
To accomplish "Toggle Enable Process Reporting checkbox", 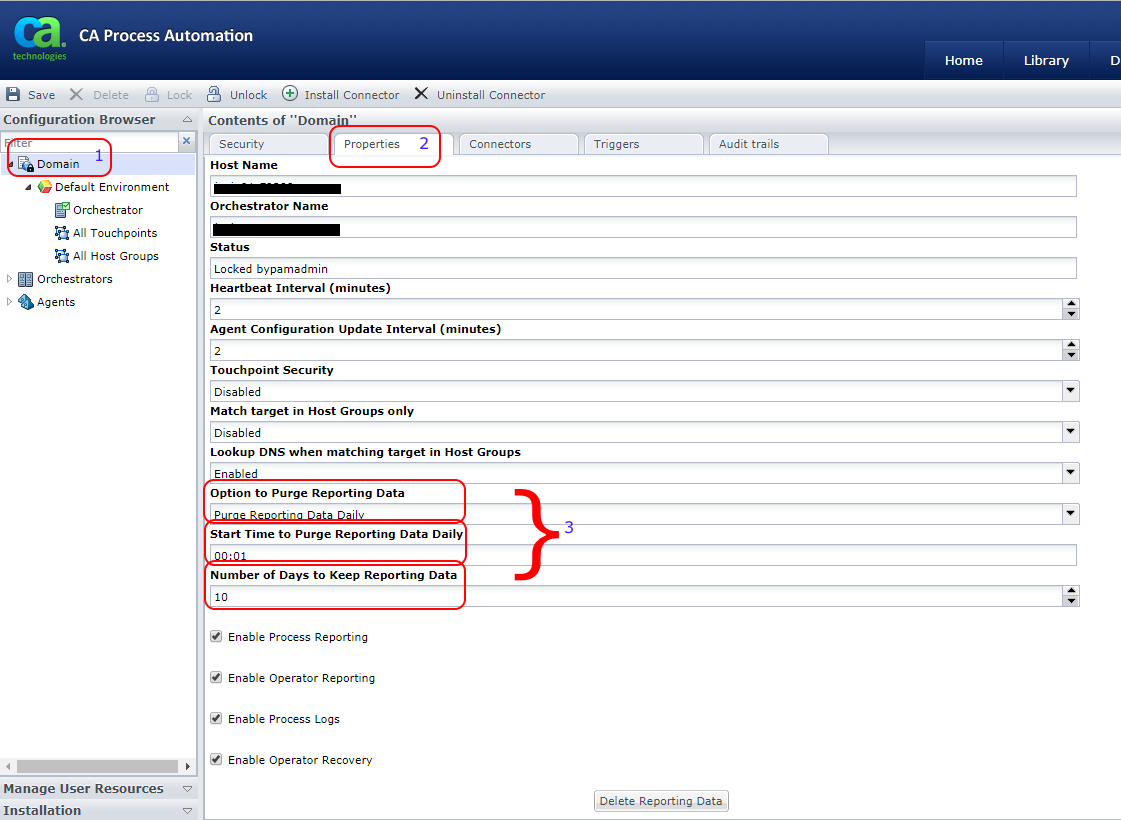I will tap(216, 636).
